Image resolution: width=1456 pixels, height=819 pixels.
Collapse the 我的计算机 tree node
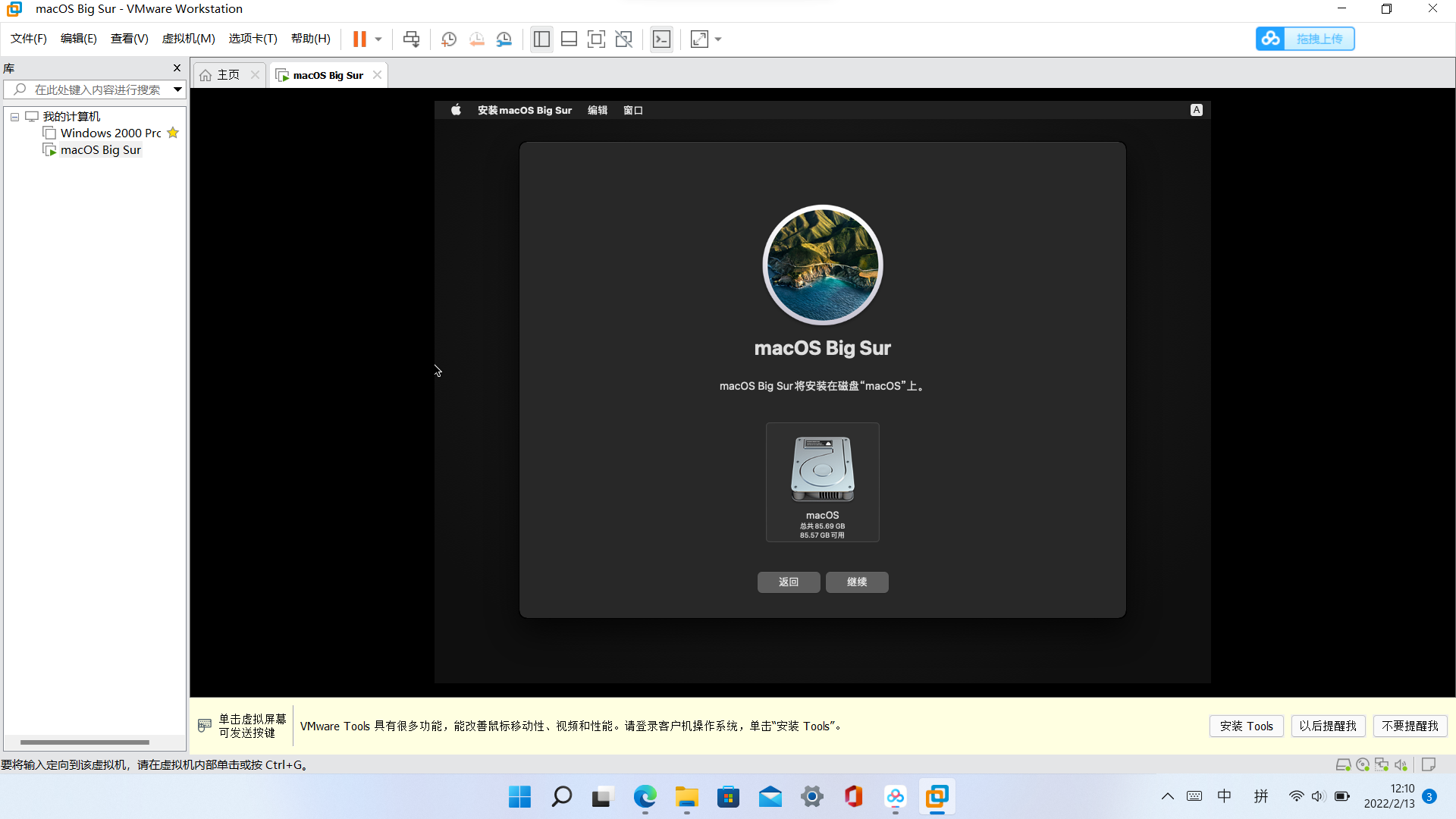pos(14,117)
